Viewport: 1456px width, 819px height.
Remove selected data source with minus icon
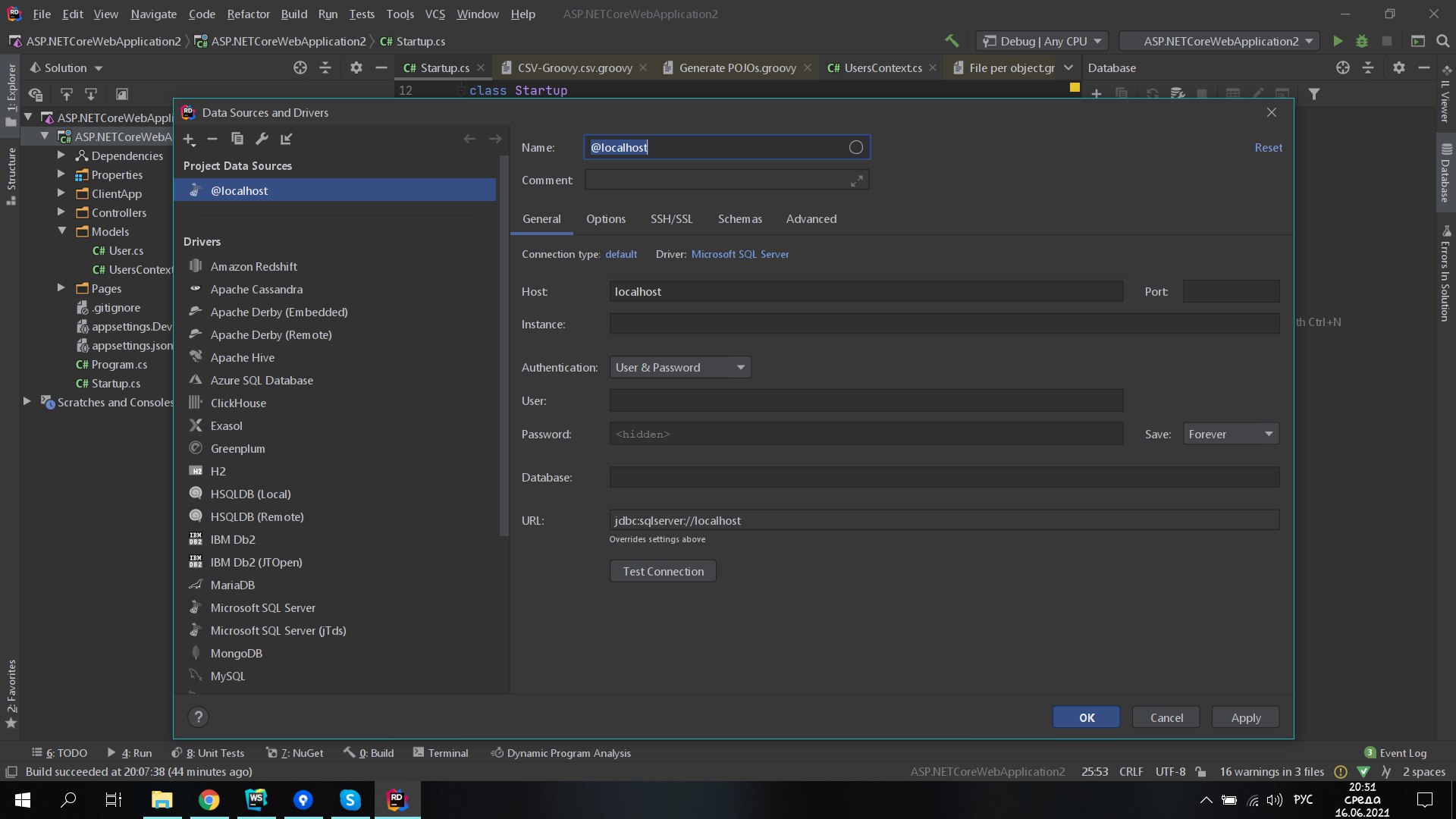212,139
